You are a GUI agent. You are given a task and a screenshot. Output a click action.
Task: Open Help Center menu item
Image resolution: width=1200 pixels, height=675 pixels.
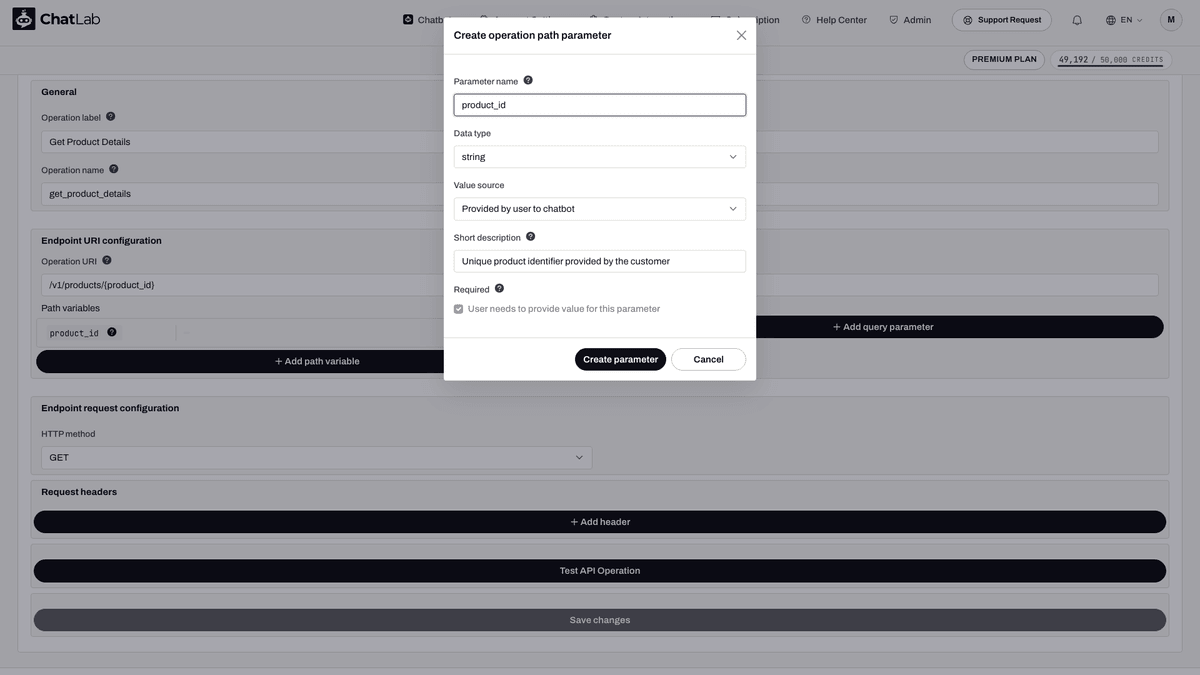(834, 20)
